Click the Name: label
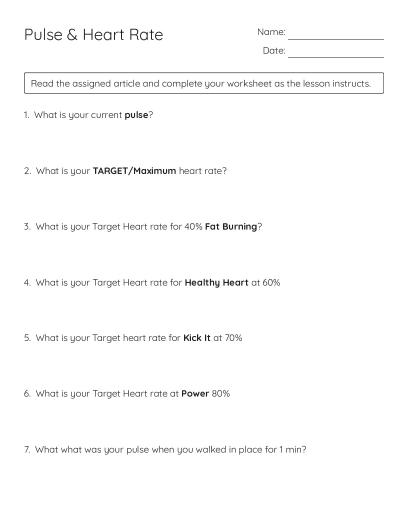 coord(271,32)
